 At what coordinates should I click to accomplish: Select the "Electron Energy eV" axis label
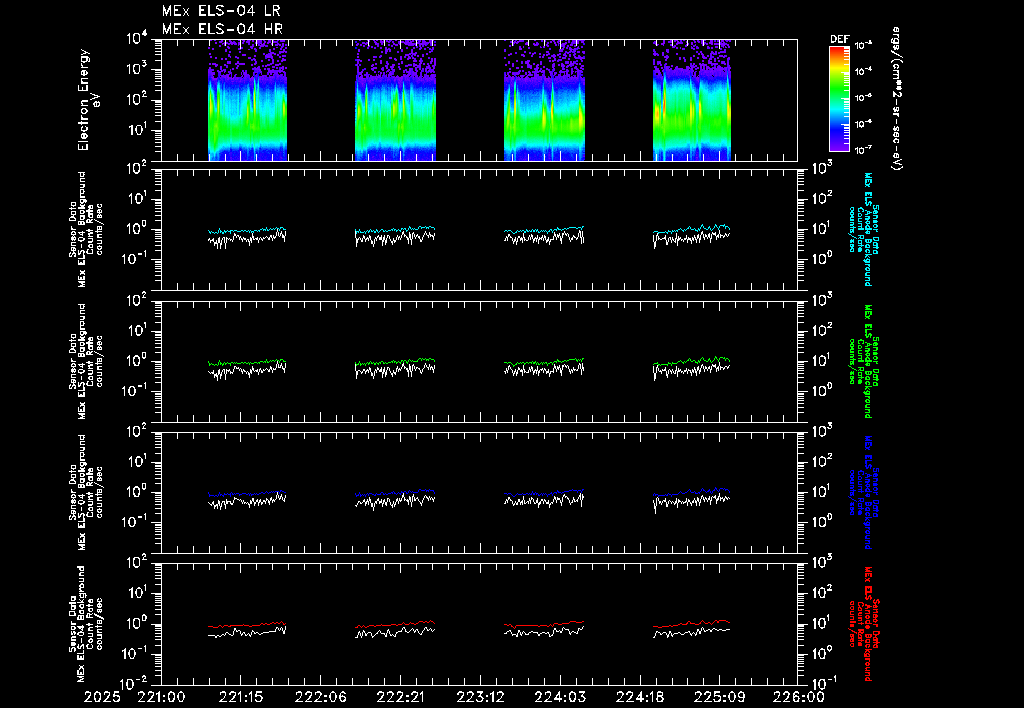(x=89, y=100)
